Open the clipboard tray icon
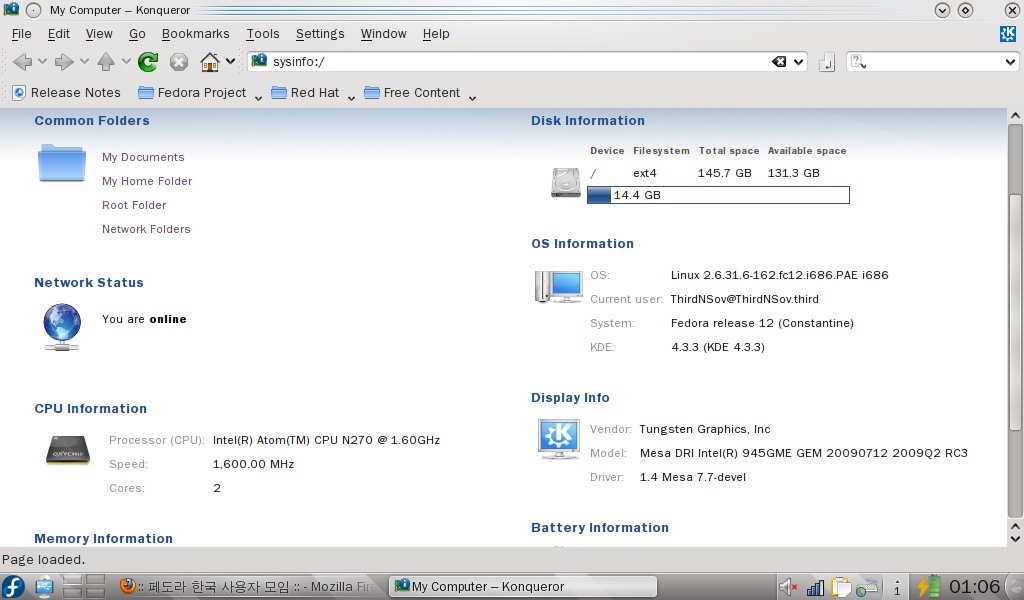1024x600 pixels. 840,588
